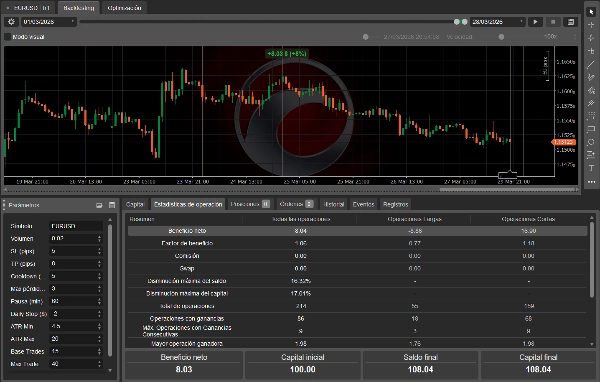Open the EURUSD h1 instance tab
Image resolution: width=600 pixels, height=382 pixels.
(x=29, y=8)
